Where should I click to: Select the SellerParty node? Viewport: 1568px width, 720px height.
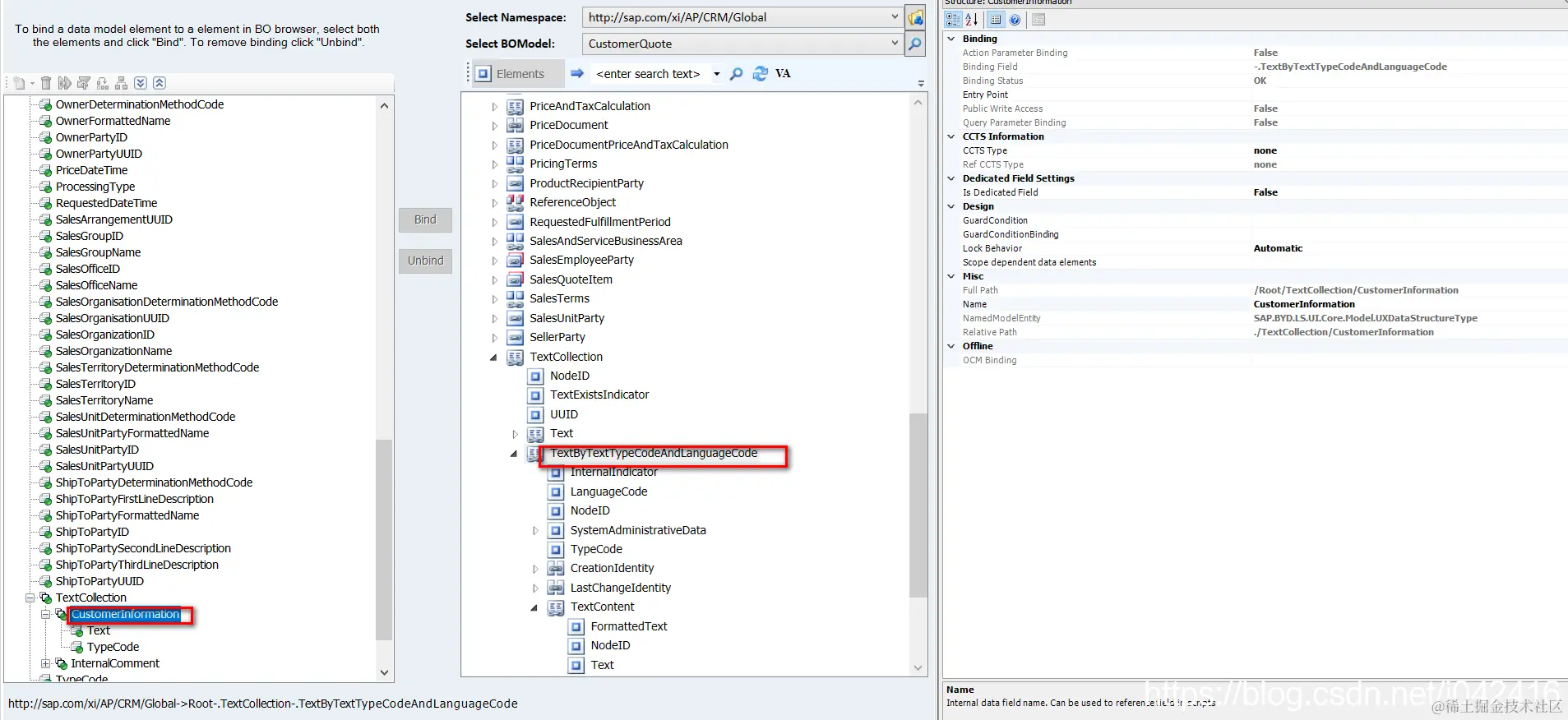point(557,337)
